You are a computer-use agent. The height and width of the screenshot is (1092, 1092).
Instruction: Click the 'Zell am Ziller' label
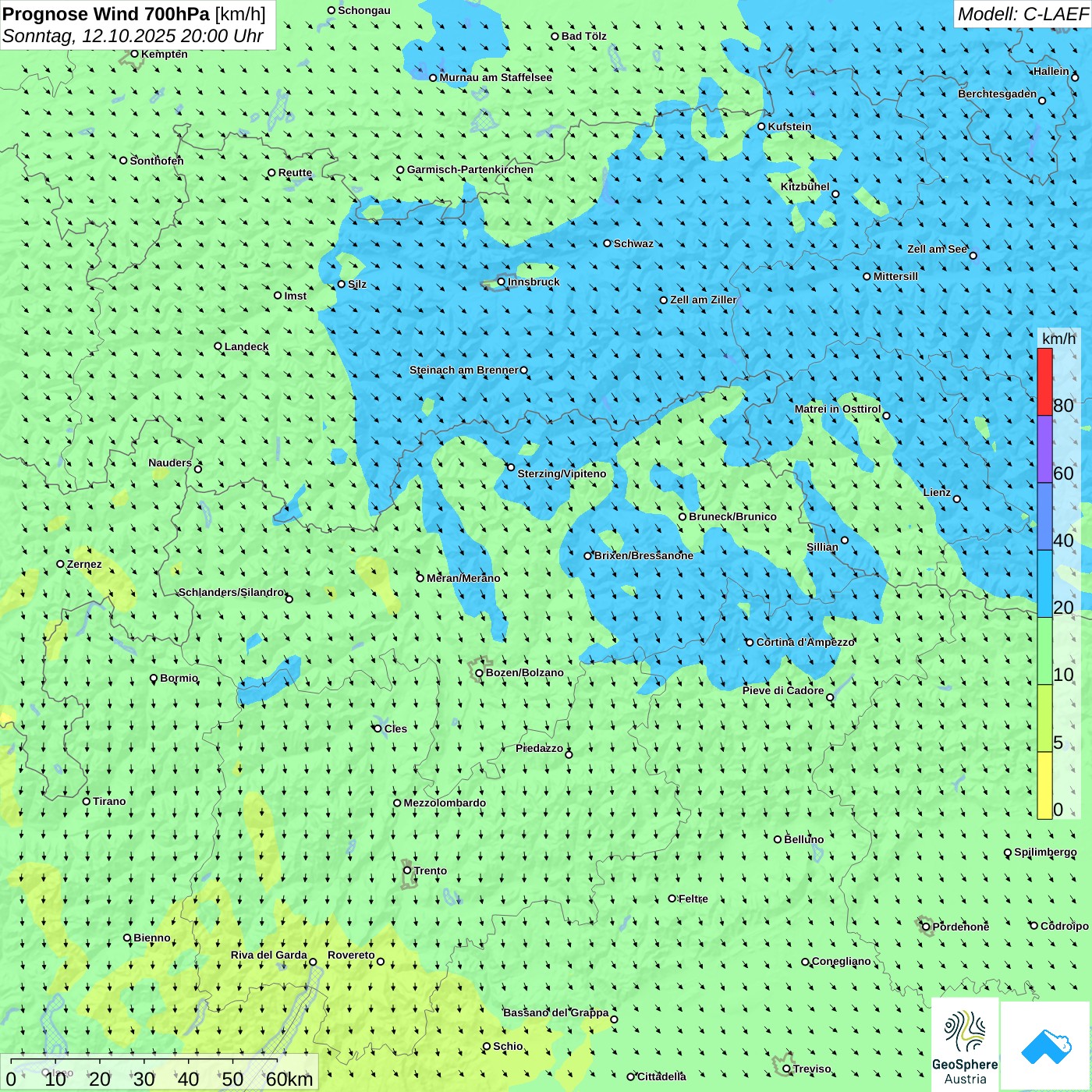click(x=704, y=300)
